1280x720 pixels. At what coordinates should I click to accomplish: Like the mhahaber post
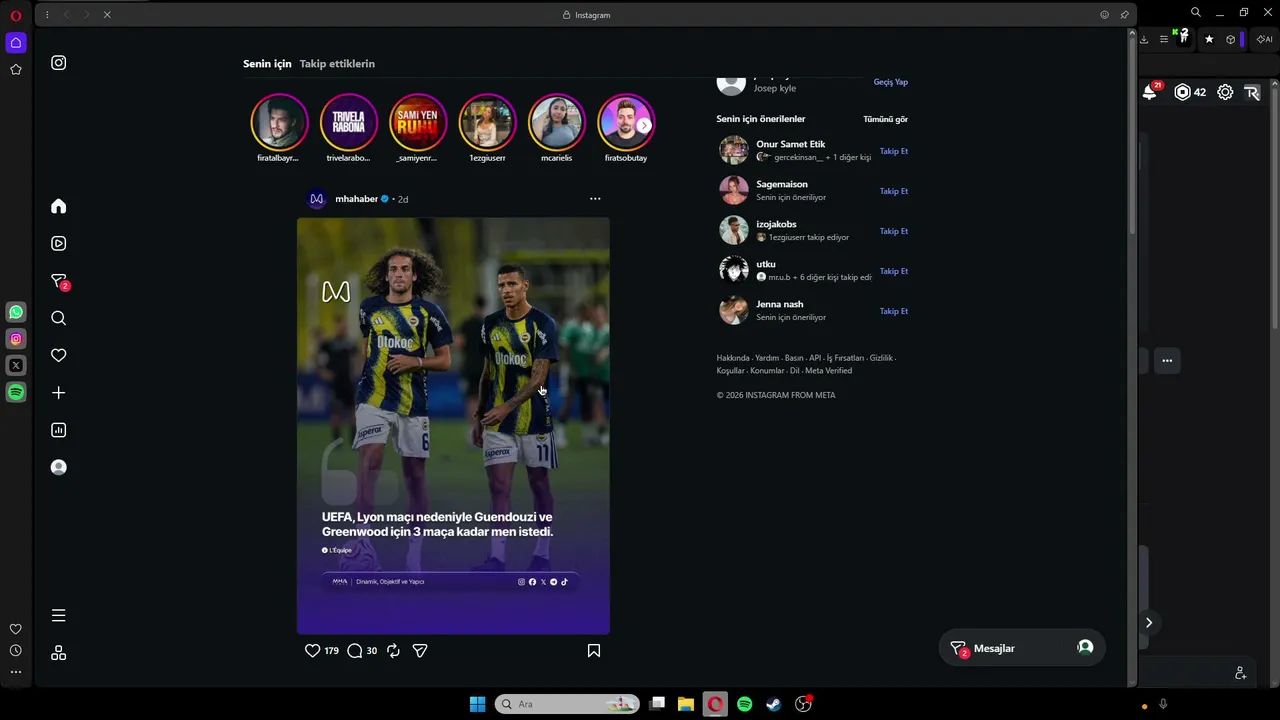point(312,650)
